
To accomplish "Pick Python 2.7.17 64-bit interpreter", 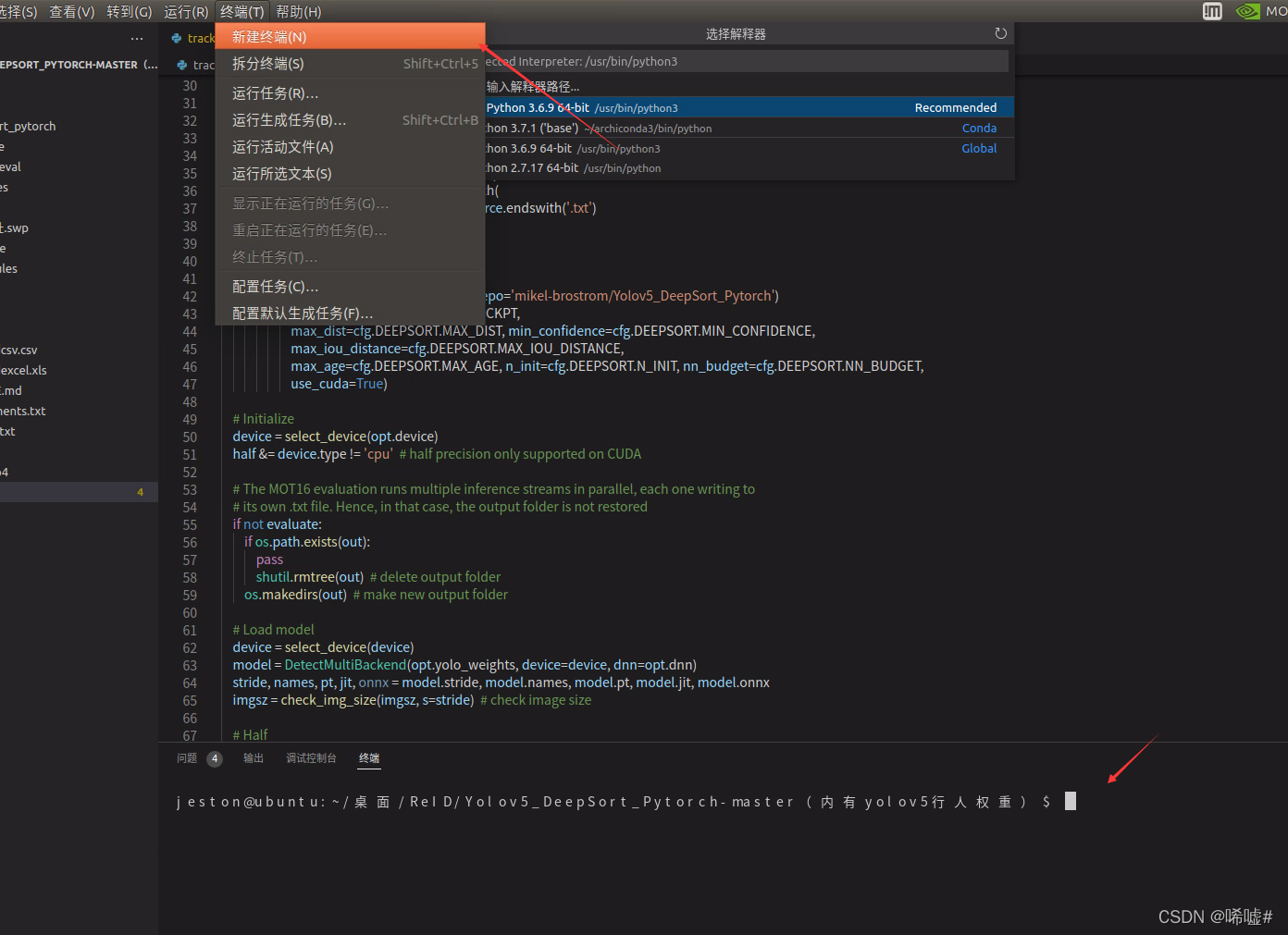I will [749, 168].
